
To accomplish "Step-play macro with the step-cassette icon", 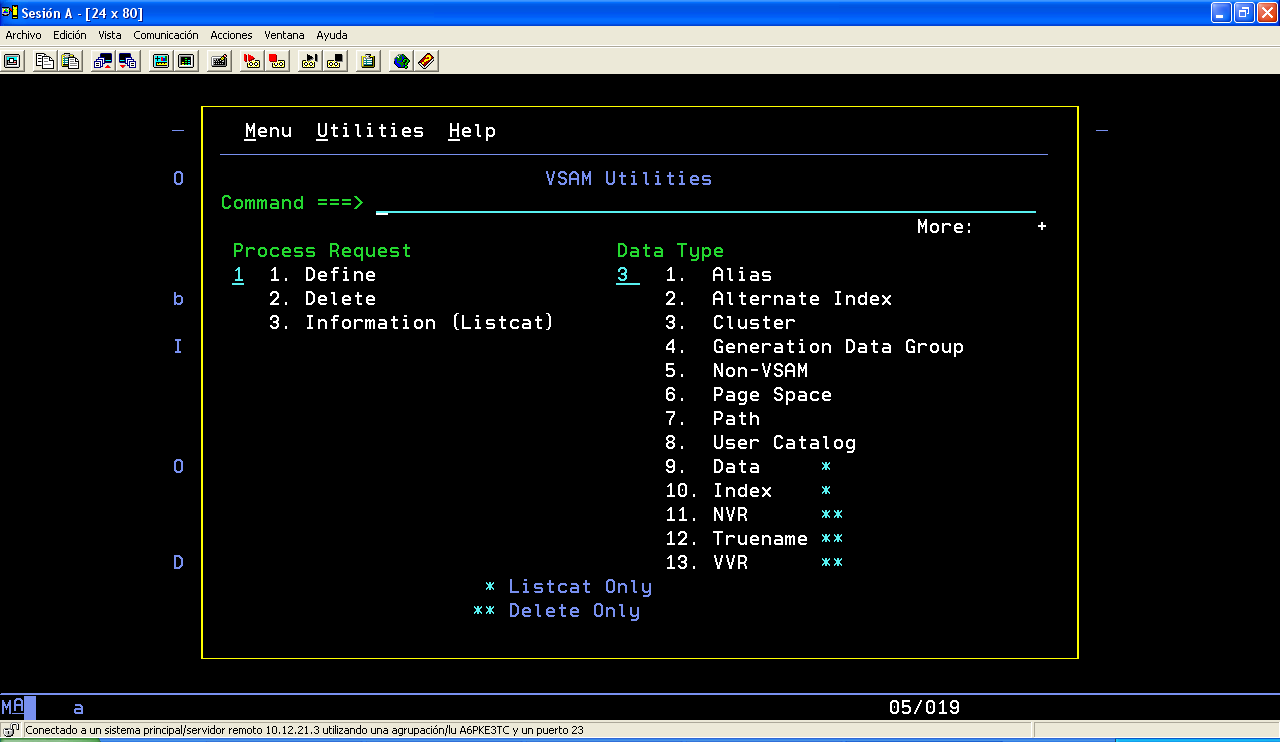I will pyautogui.click(x=307, y=61).
